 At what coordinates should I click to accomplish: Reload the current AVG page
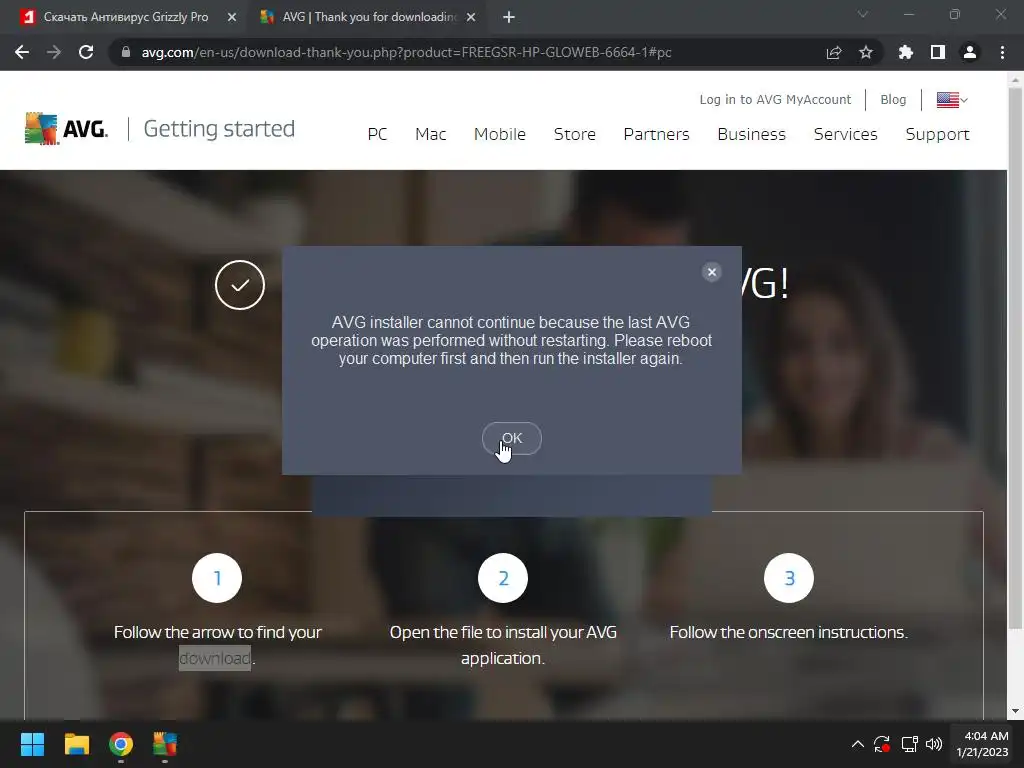point(86,52)
